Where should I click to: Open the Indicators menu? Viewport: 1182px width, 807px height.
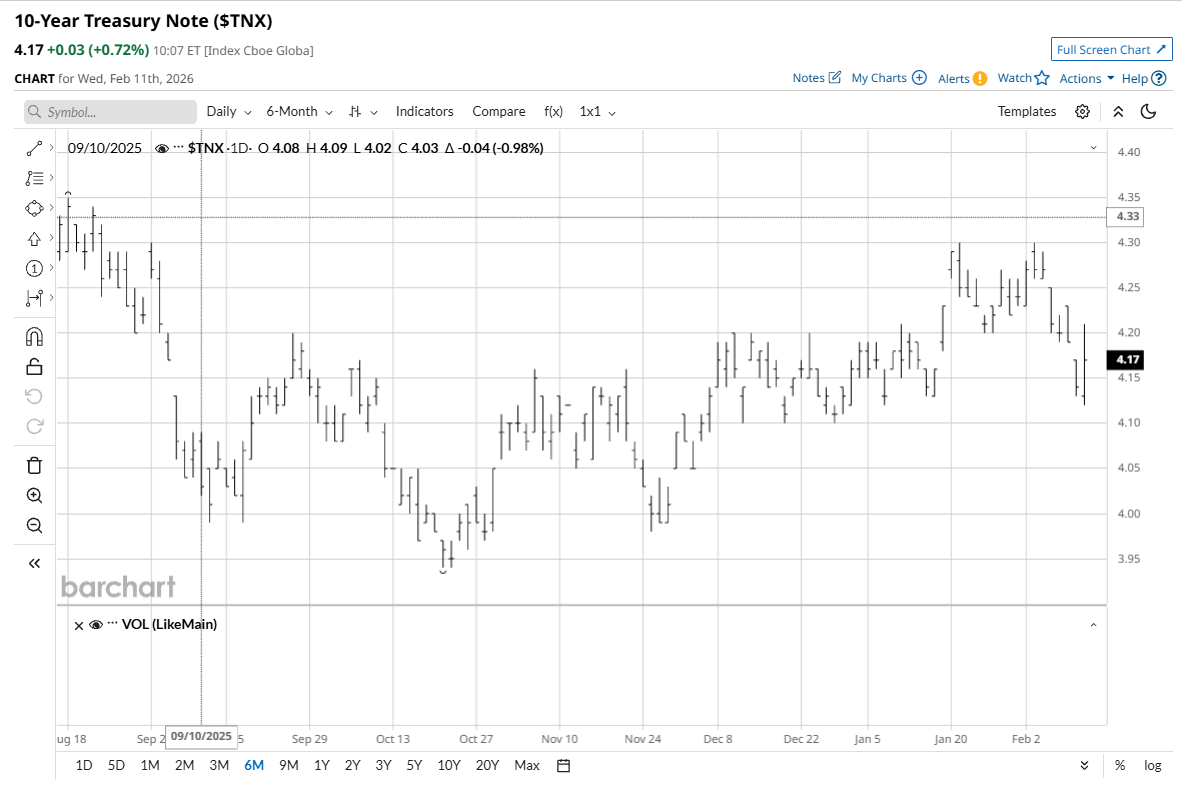point(424,112)
